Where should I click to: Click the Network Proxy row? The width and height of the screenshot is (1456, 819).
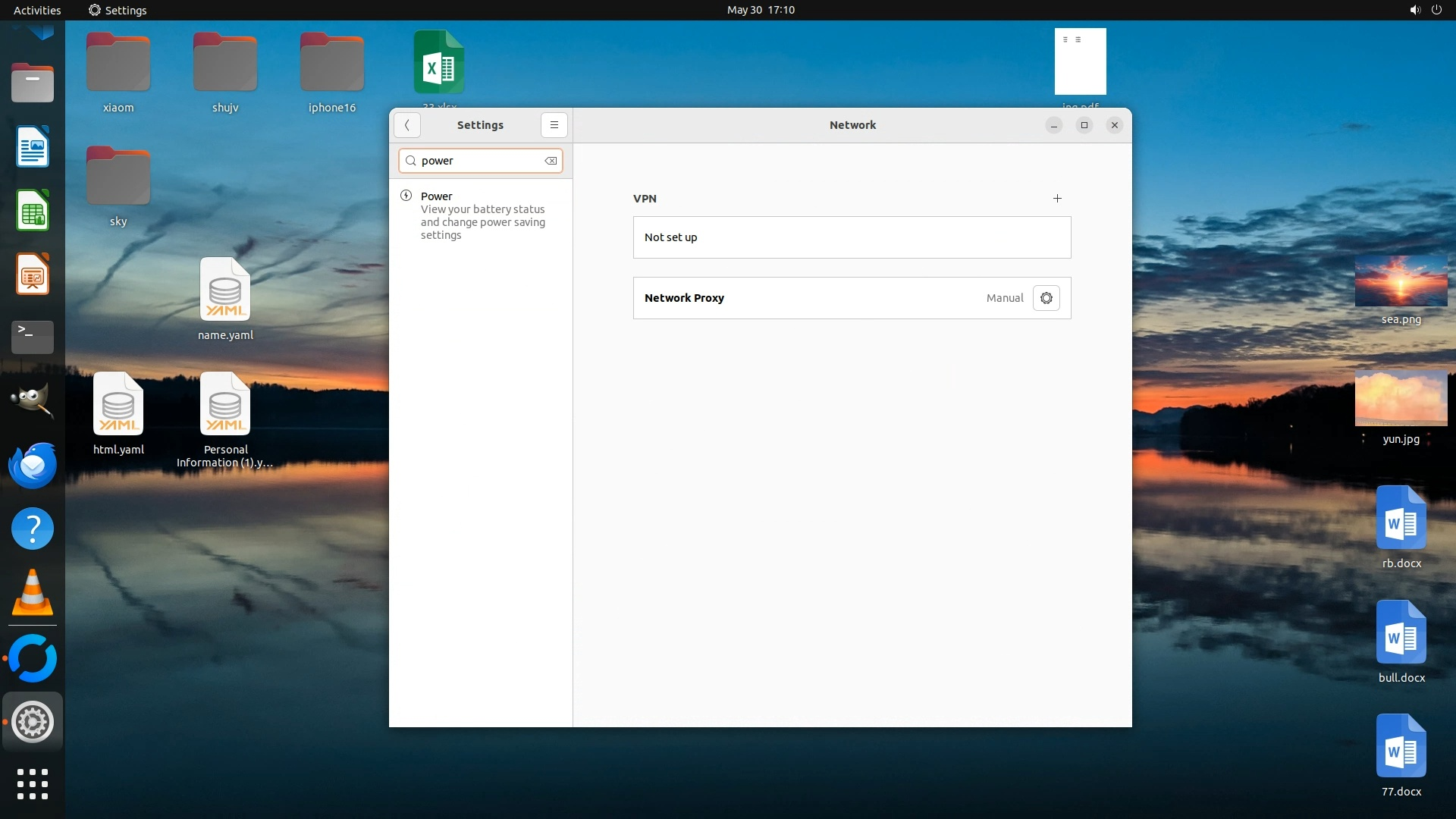click(x=804, y=298)
